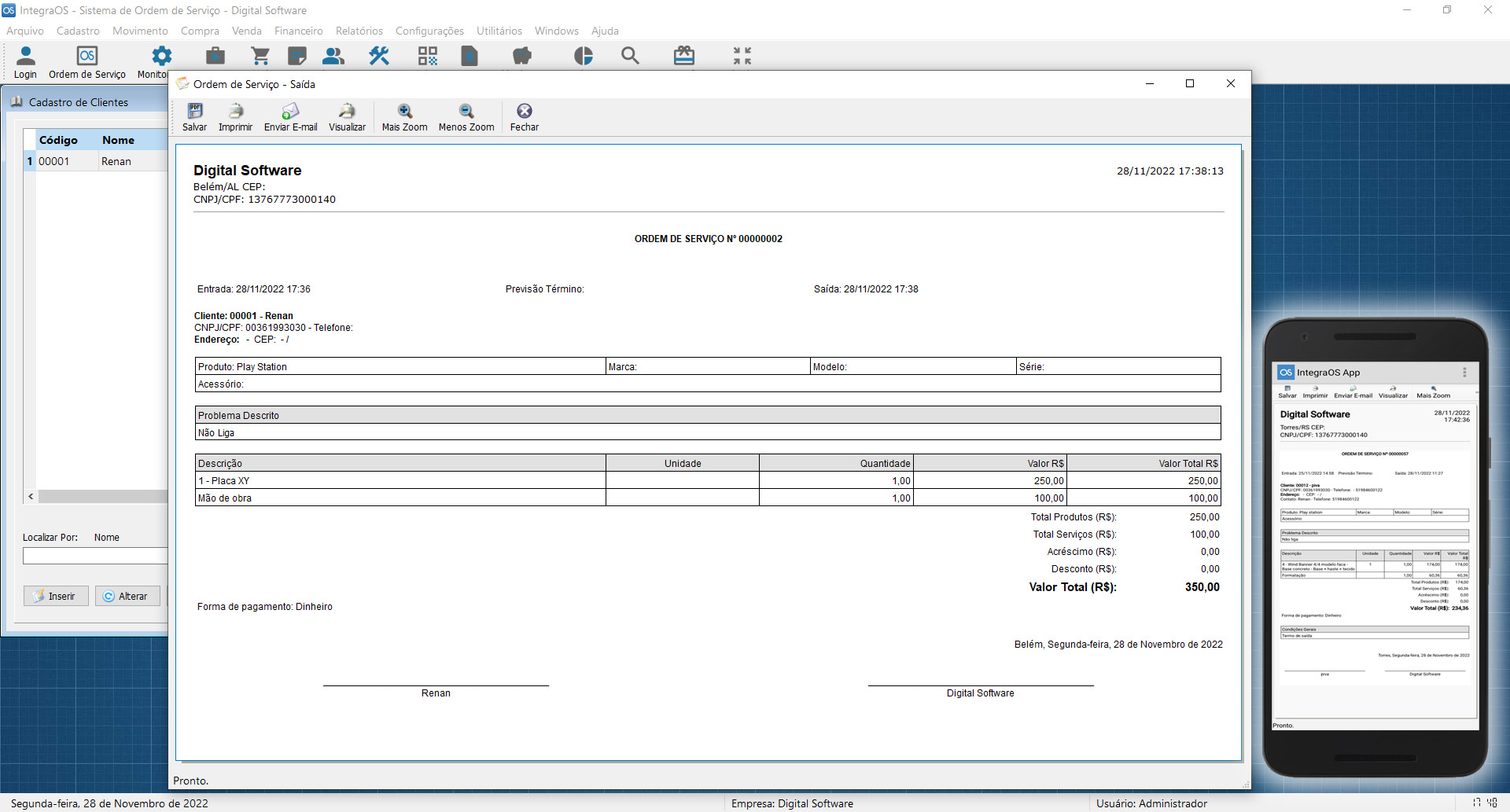The height and width of the screenshot is (812, 1510).
Task: Click the pie chart reports icon
Action: click(584, 56)
